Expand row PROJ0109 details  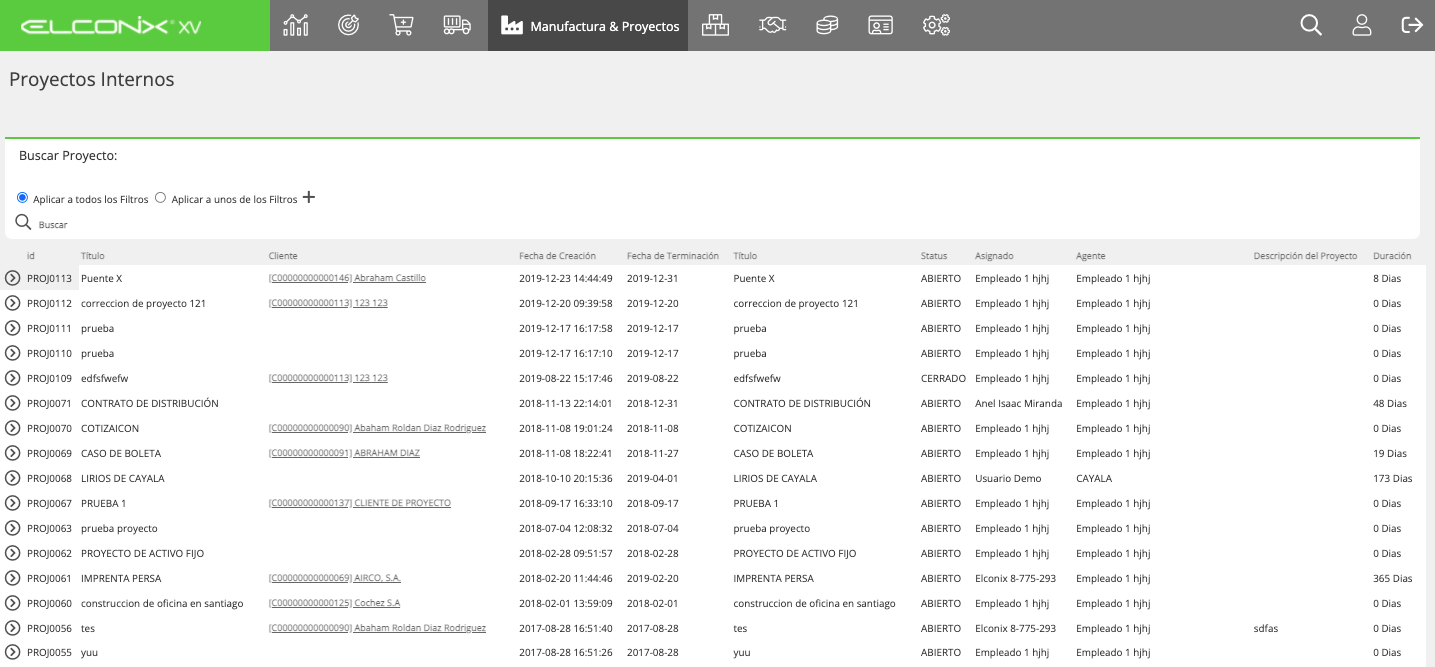click(x=13, y=378)
